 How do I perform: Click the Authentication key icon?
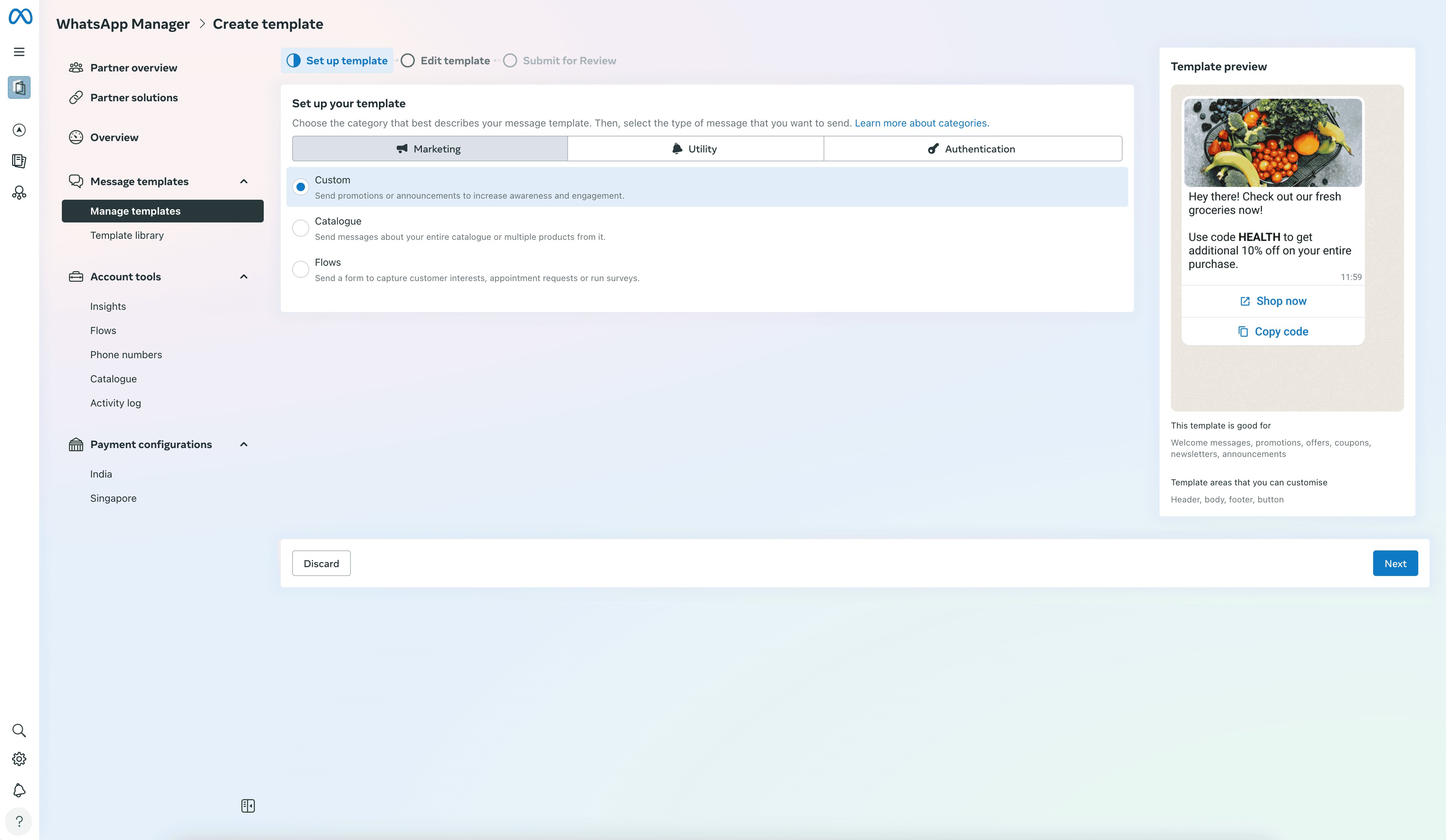[933, 149]
